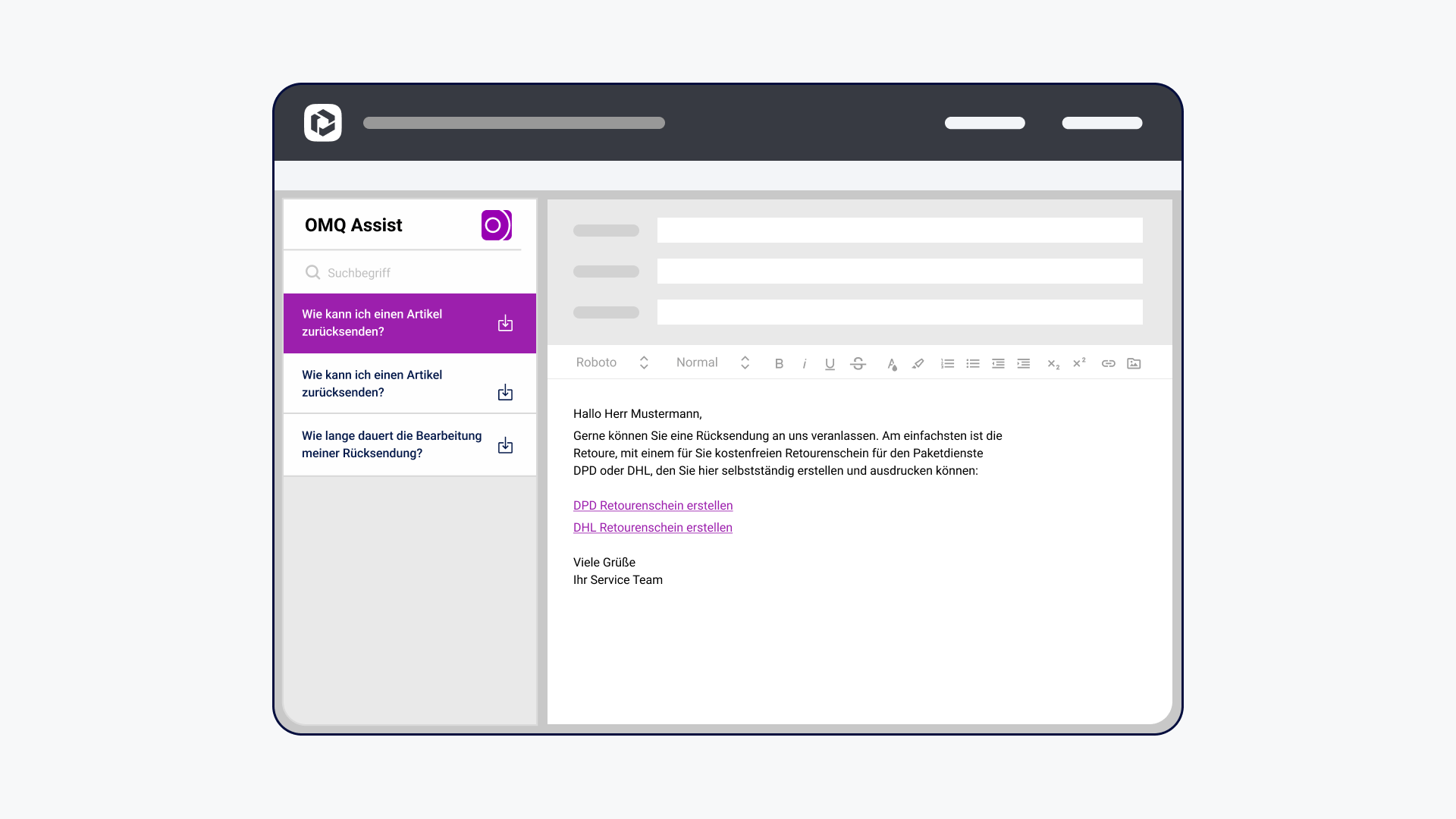Toggle strikethrough formatting

[x=858, y=363]
